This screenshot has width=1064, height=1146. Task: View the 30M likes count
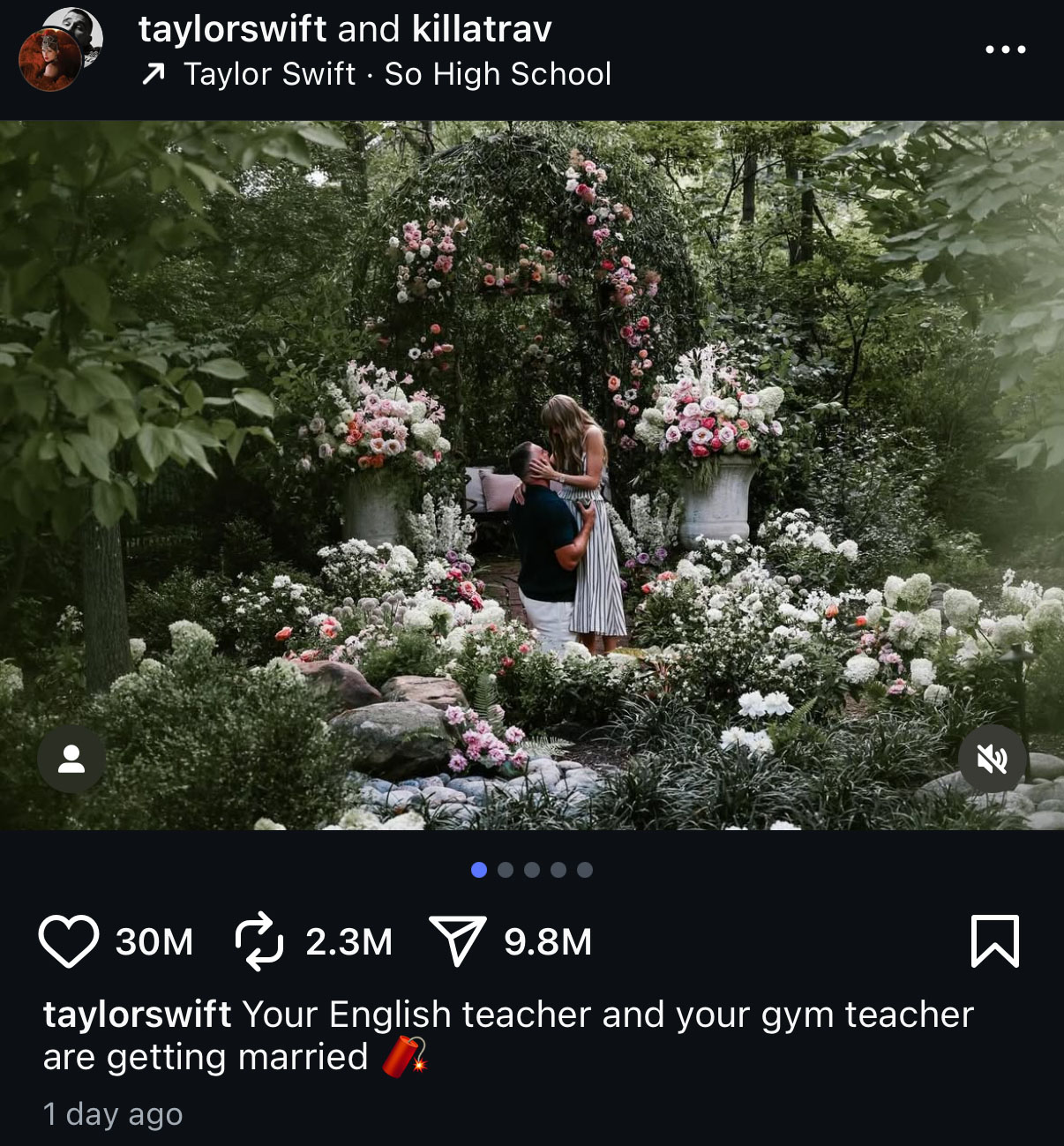pyautogui.click(x=154, y=942)
